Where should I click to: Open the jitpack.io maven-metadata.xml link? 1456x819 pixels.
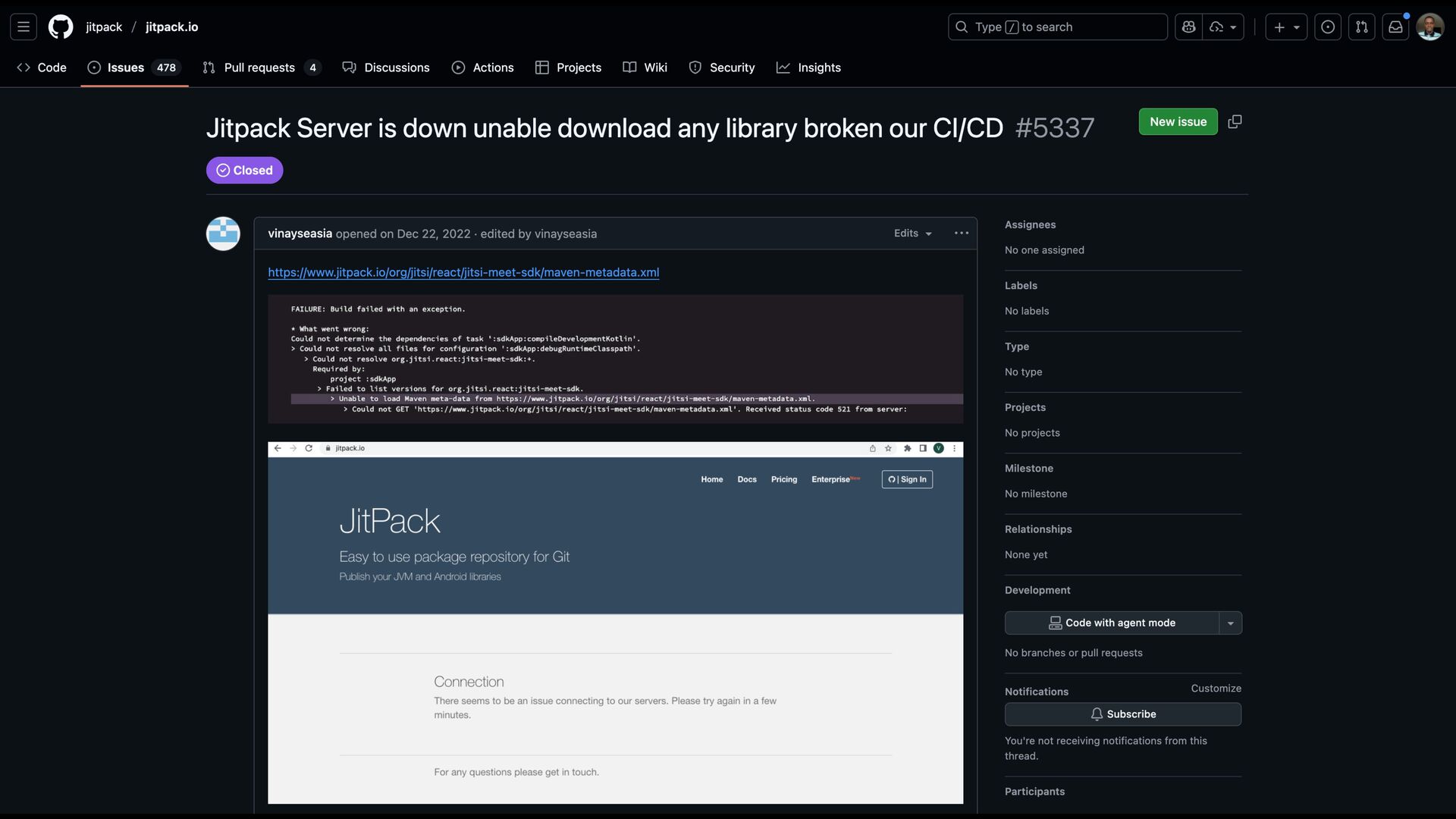coord(463,272)
